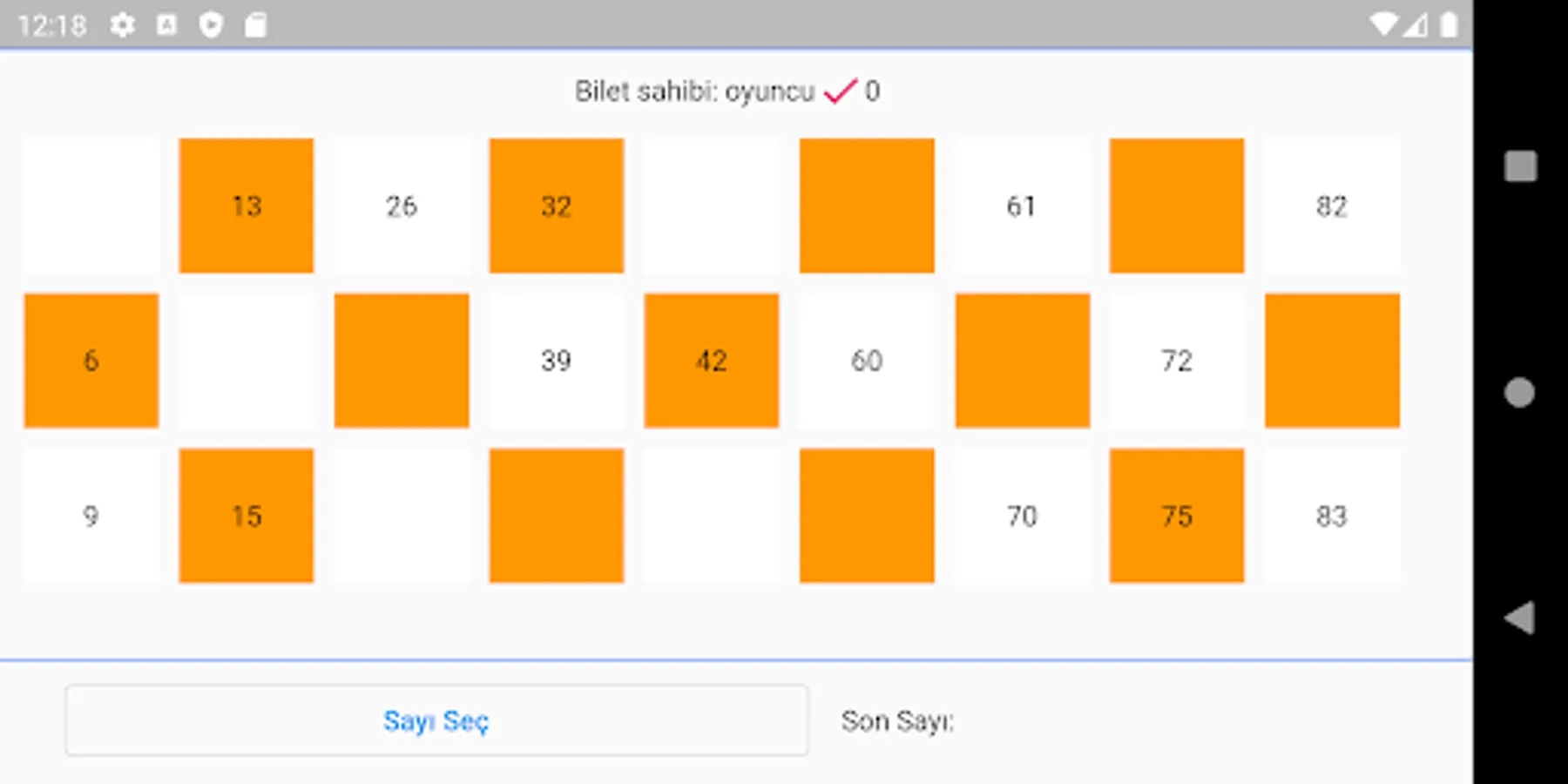This screenshot has height=784, width=1568.
Task: Tap the settings gear in status bar
Action: click(123, 25)
